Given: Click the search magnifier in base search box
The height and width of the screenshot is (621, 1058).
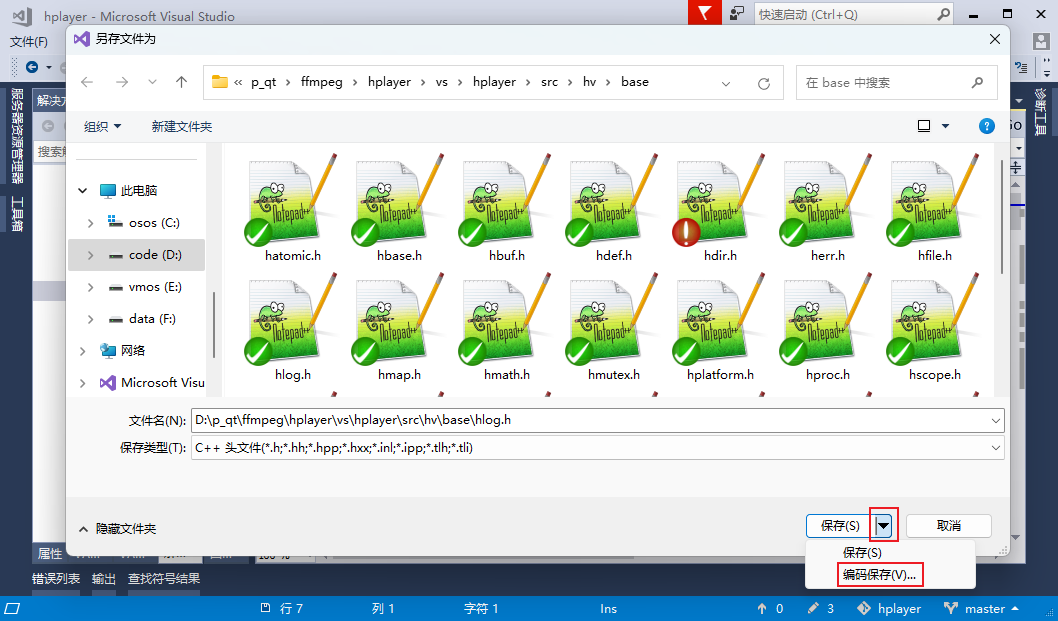Looking at the screenshot, I should click(977, 83).
